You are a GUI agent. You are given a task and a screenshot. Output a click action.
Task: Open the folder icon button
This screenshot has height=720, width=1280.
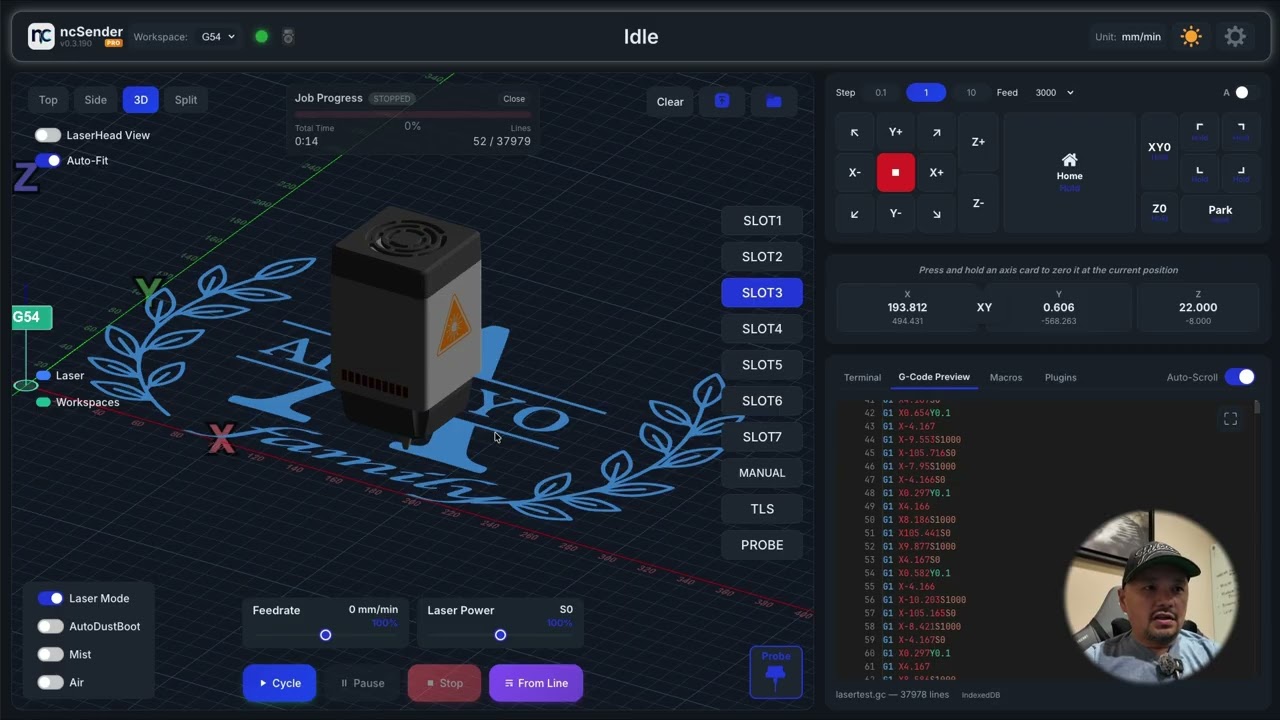773,101
